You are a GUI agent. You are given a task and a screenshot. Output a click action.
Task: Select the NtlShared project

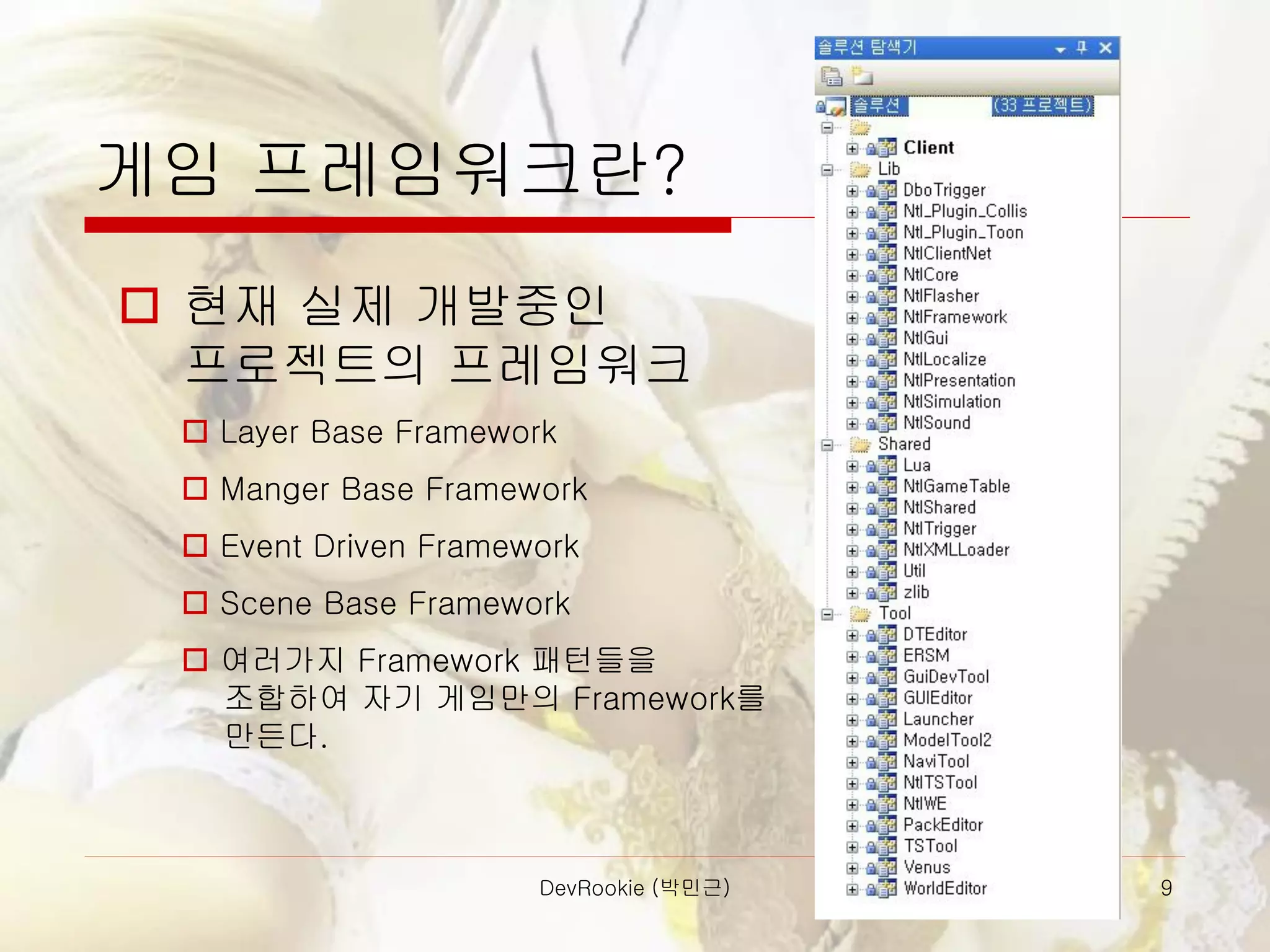tap(939, 507)
